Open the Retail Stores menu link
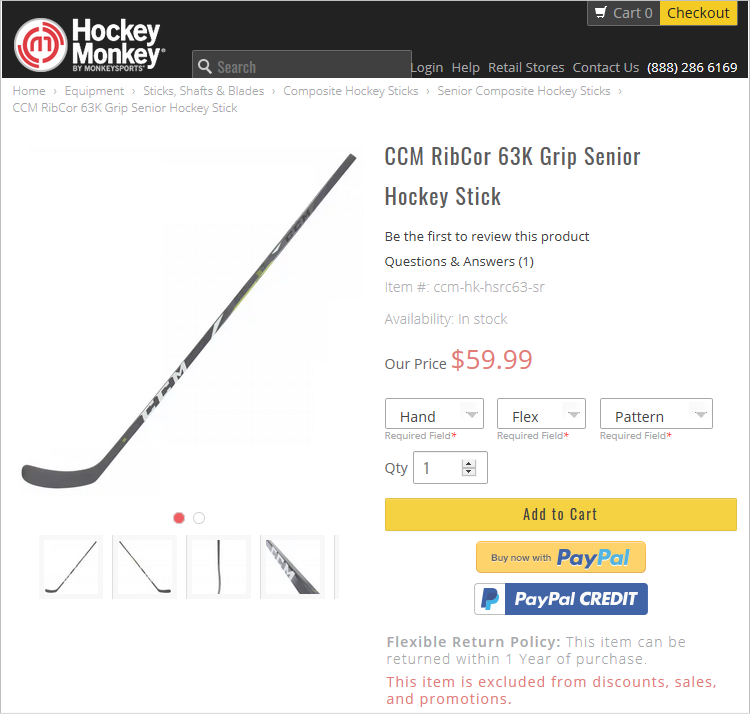This screenshot has height=714, width=750. click(526, 67)
